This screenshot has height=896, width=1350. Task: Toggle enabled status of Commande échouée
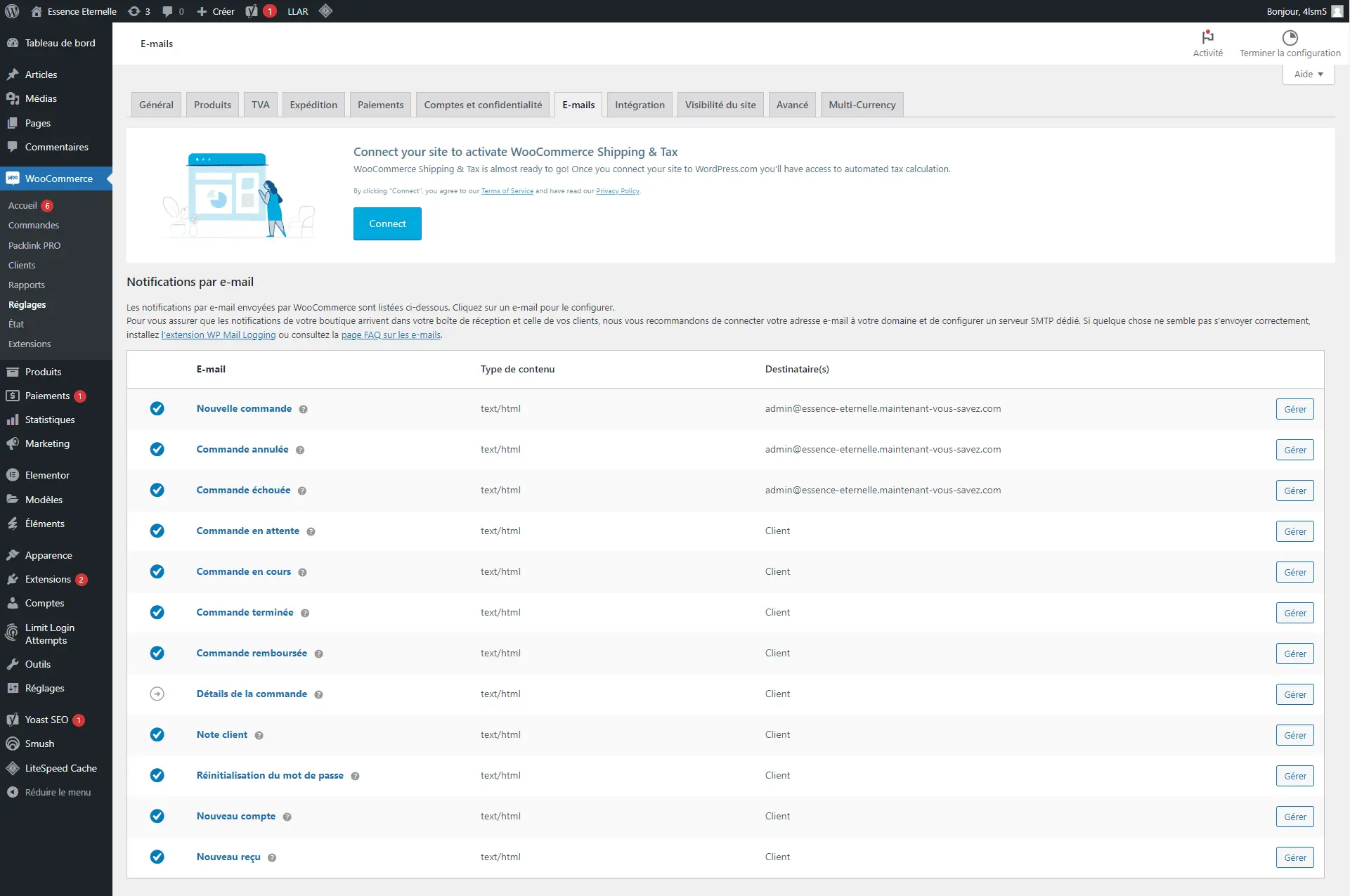pyautogui.click(x=157, y=490)
